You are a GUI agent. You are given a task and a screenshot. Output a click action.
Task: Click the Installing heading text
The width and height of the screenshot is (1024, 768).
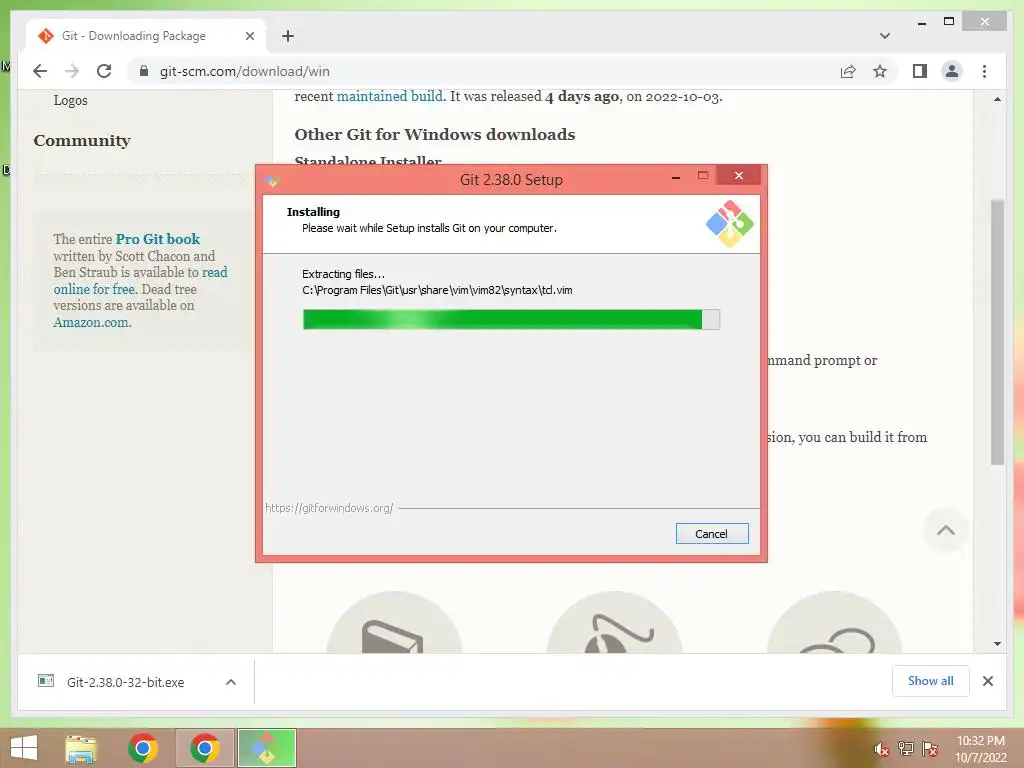click(x=313, y=212)
